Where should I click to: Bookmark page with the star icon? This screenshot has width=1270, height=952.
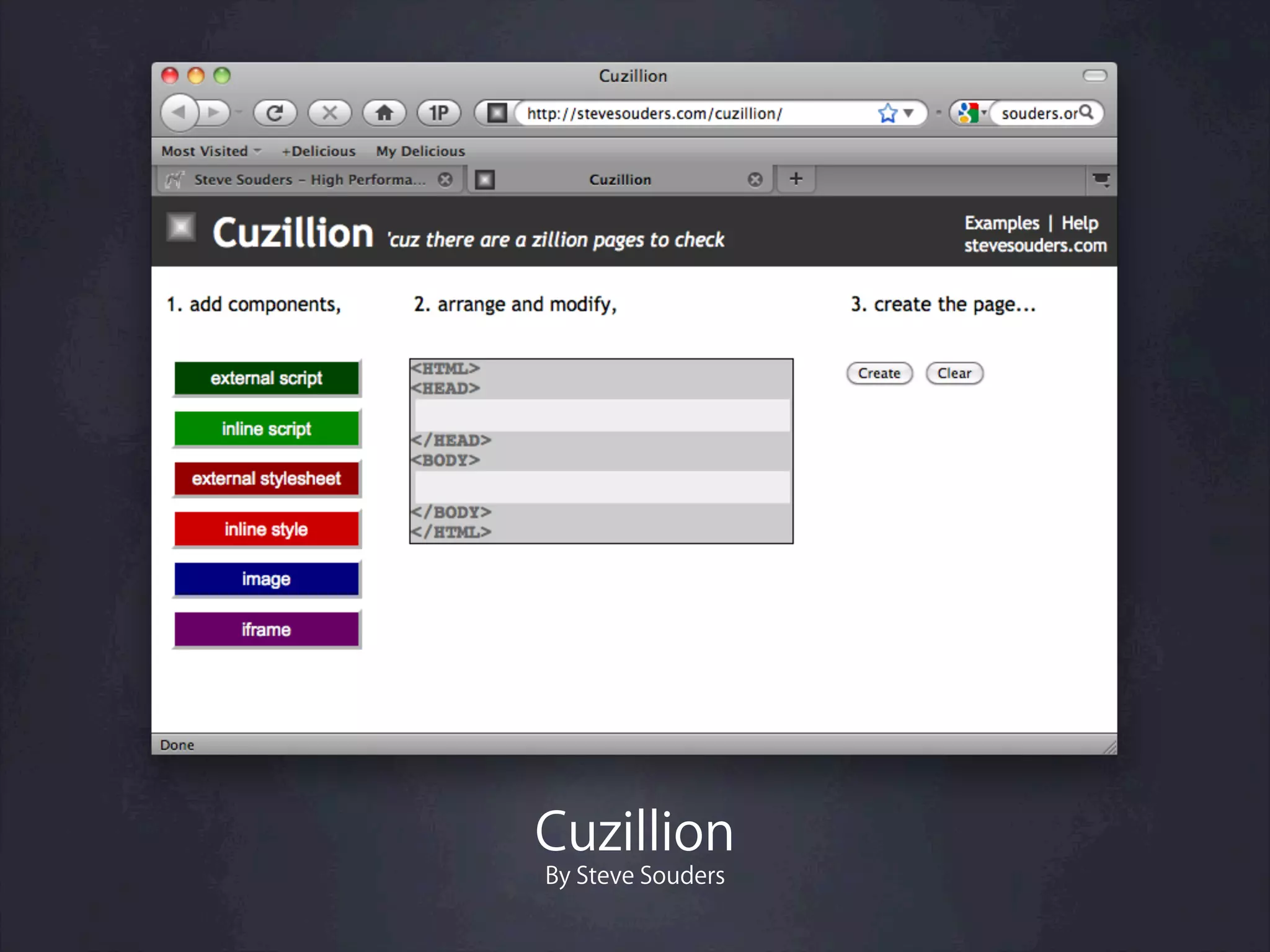pos(887,113)
